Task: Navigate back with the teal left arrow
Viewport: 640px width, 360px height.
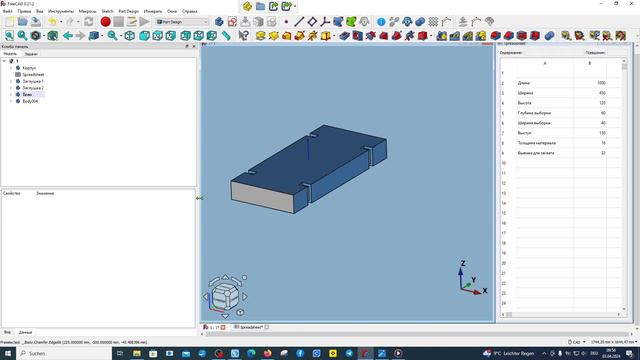Action: click(68, 36)
